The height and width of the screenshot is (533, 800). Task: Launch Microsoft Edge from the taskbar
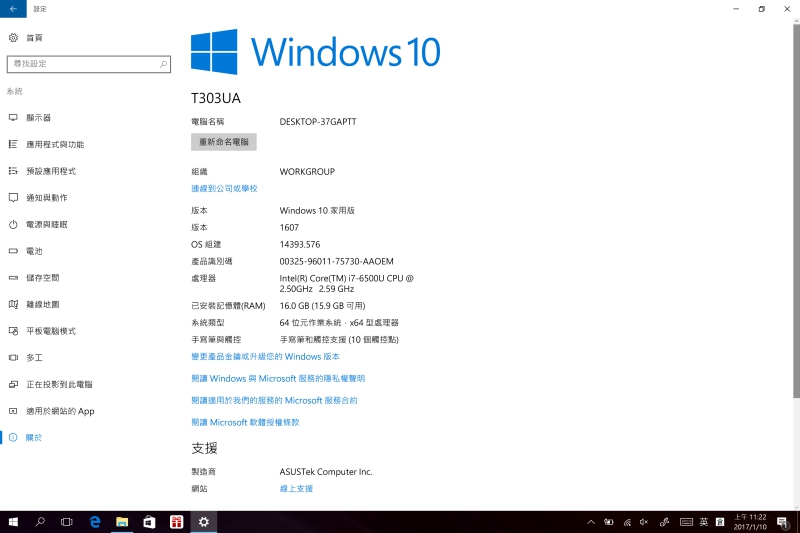coord(95,522)
